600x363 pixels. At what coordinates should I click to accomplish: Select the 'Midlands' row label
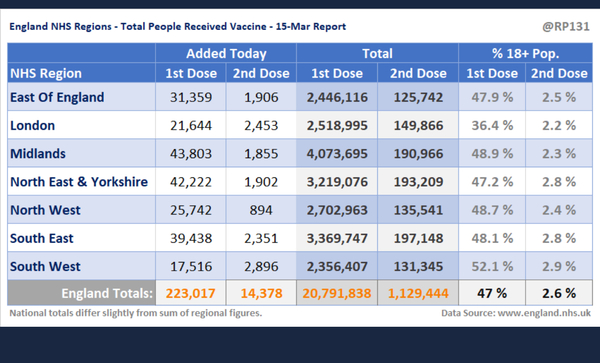38,154
